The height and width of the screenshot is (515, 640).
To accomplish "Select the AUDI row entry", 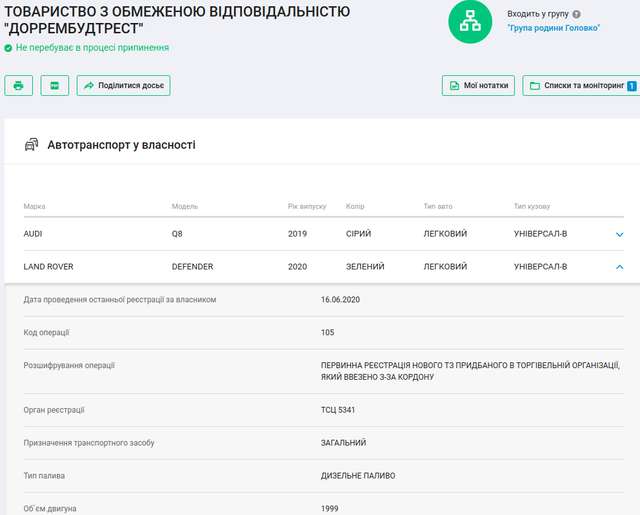I will click(x=33, y=234).
